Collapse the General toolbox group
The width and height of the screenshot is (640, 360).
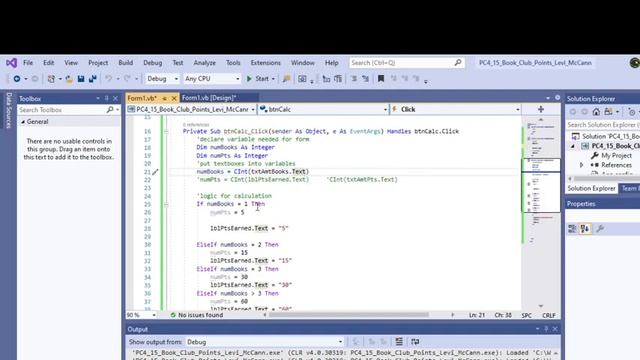pos(23,122)
